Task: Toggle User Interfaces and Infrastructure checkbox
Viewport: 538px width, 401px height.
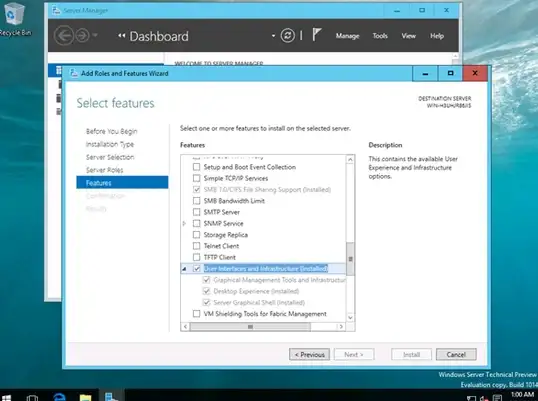Action: point(196,268)
